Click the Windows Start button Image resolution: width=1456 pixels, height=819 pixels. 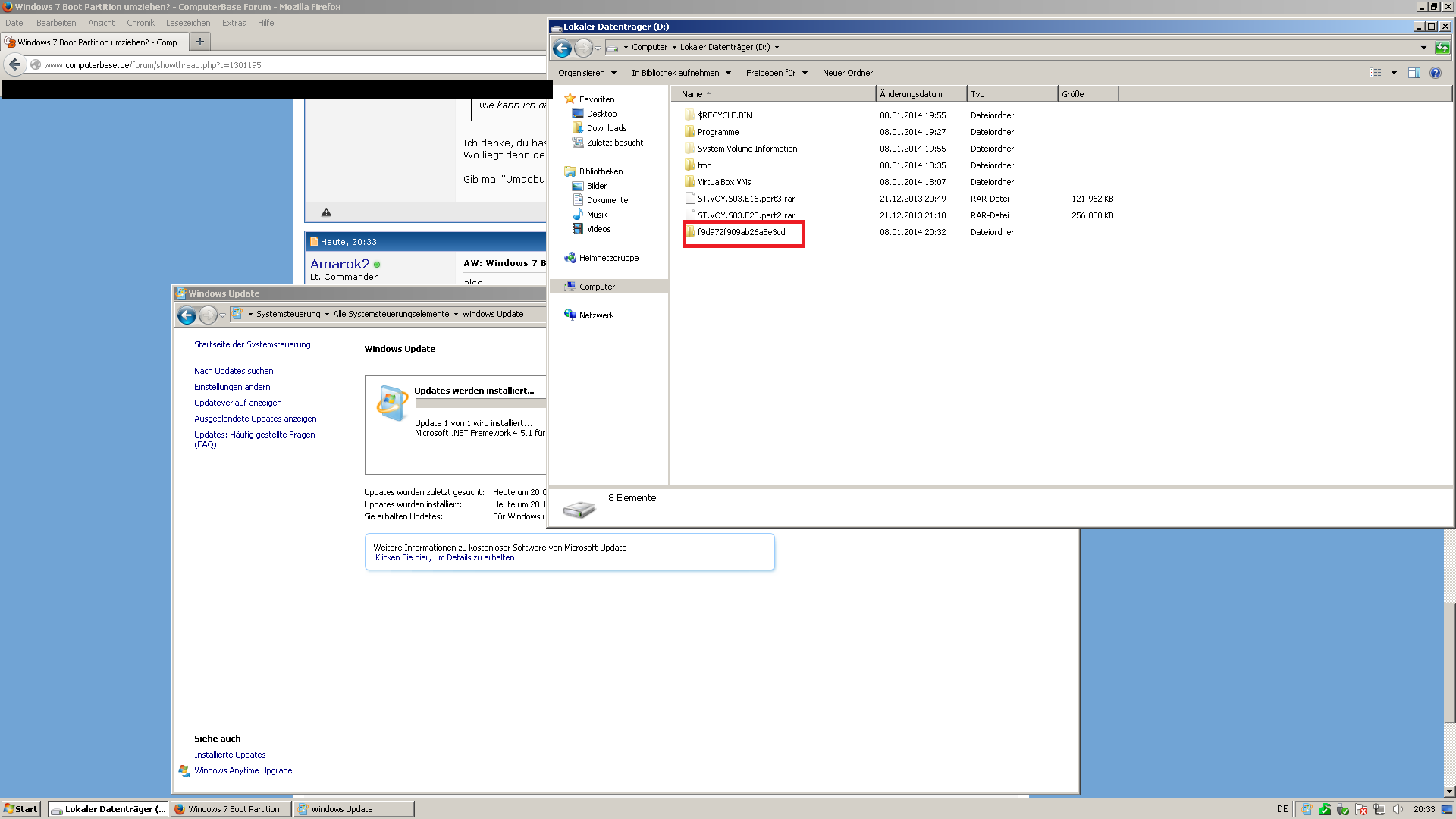pyautogui.click(x=20, y=809)
